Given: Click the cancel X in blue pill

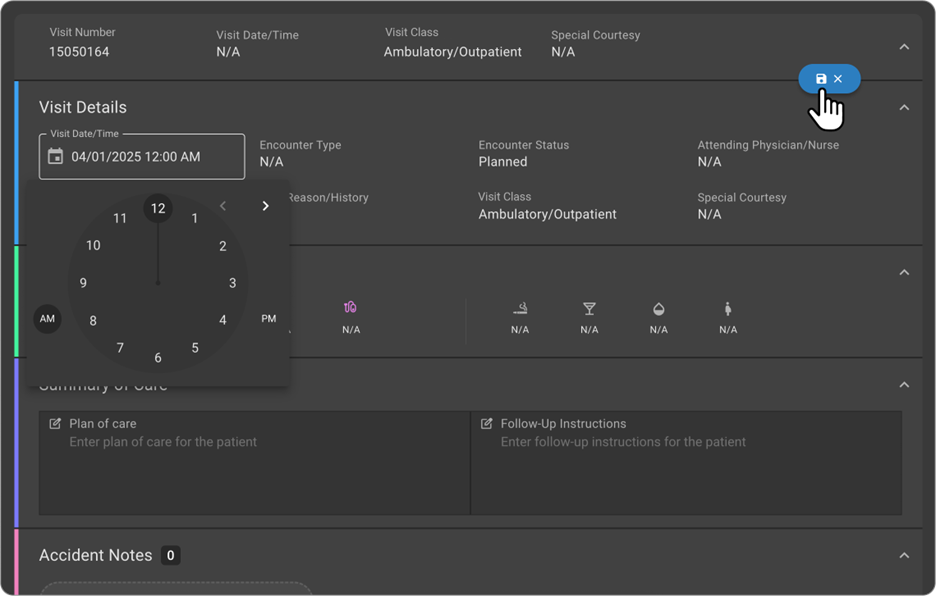Looking at the screenshot, I should [838, 79].
